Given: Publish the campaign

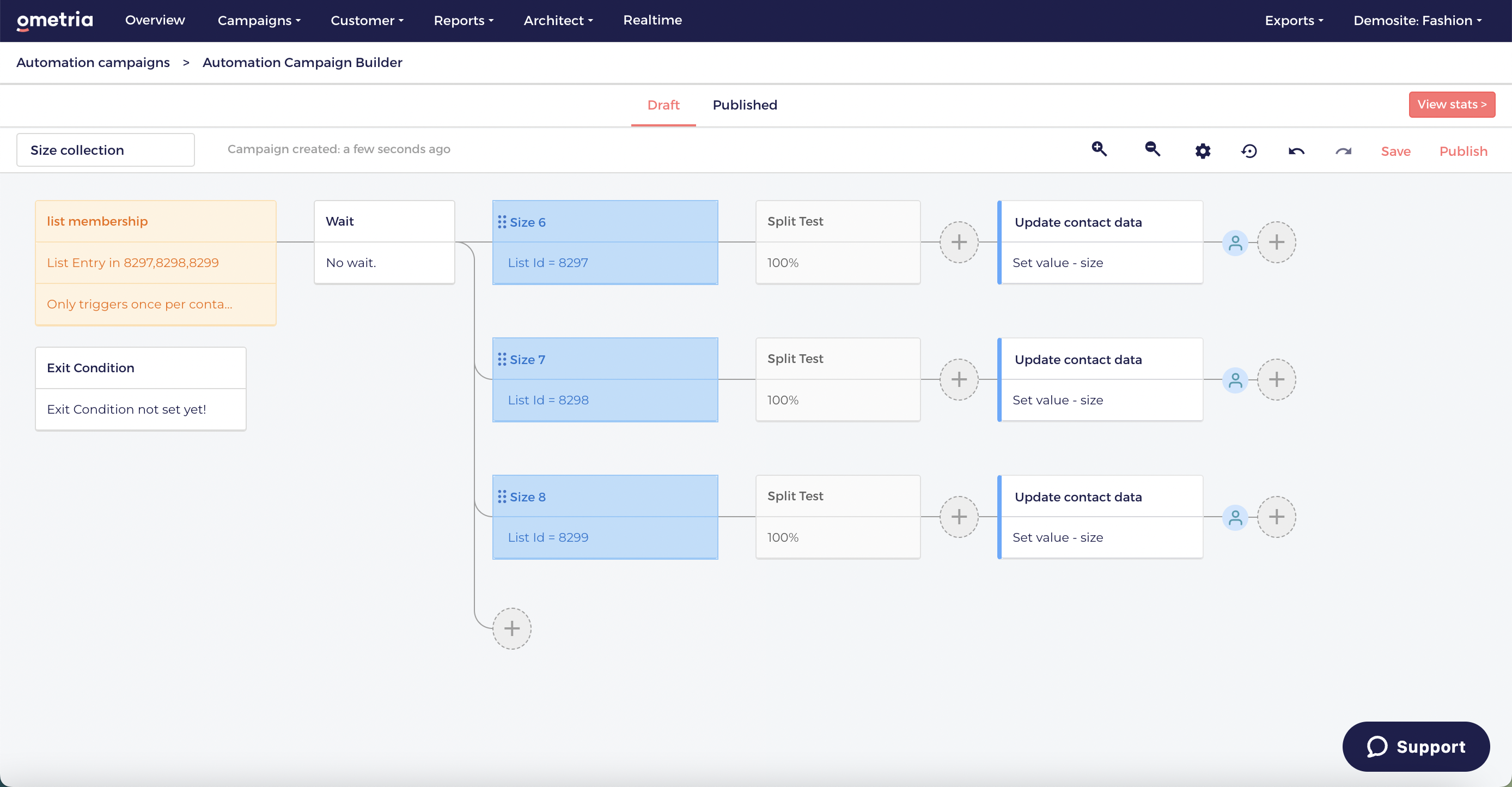Looking at the screenshot, I should coord(1464,152).
